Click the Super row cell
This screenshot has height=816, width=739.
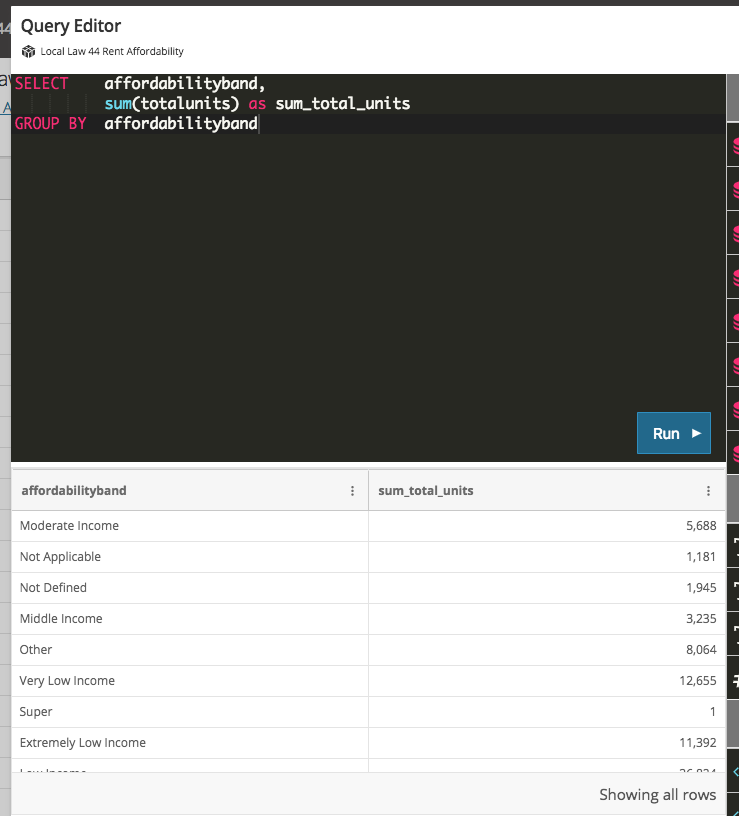pos(190,711)
